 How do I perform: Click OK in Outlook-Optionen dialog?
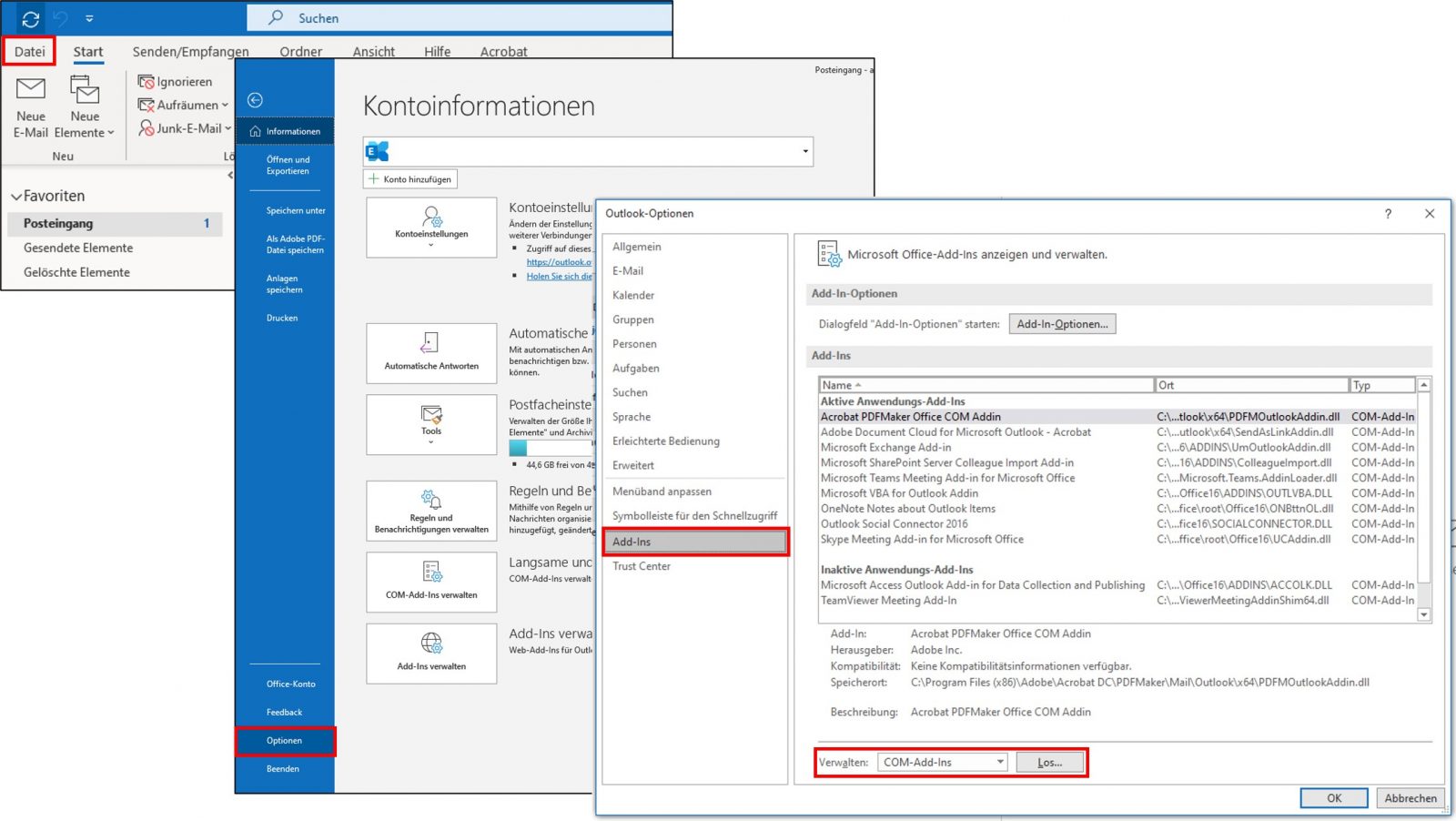(x=1334, y=798)
